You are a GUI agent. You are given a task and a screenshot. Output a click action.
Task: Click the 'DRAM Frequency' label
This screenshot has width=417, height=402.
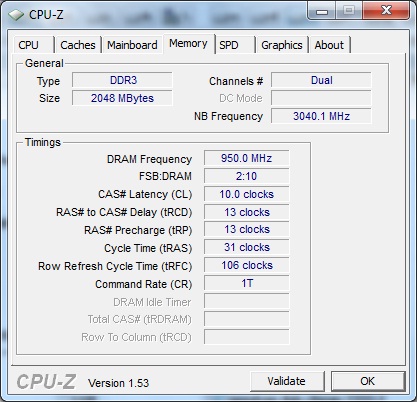point(149,159)
